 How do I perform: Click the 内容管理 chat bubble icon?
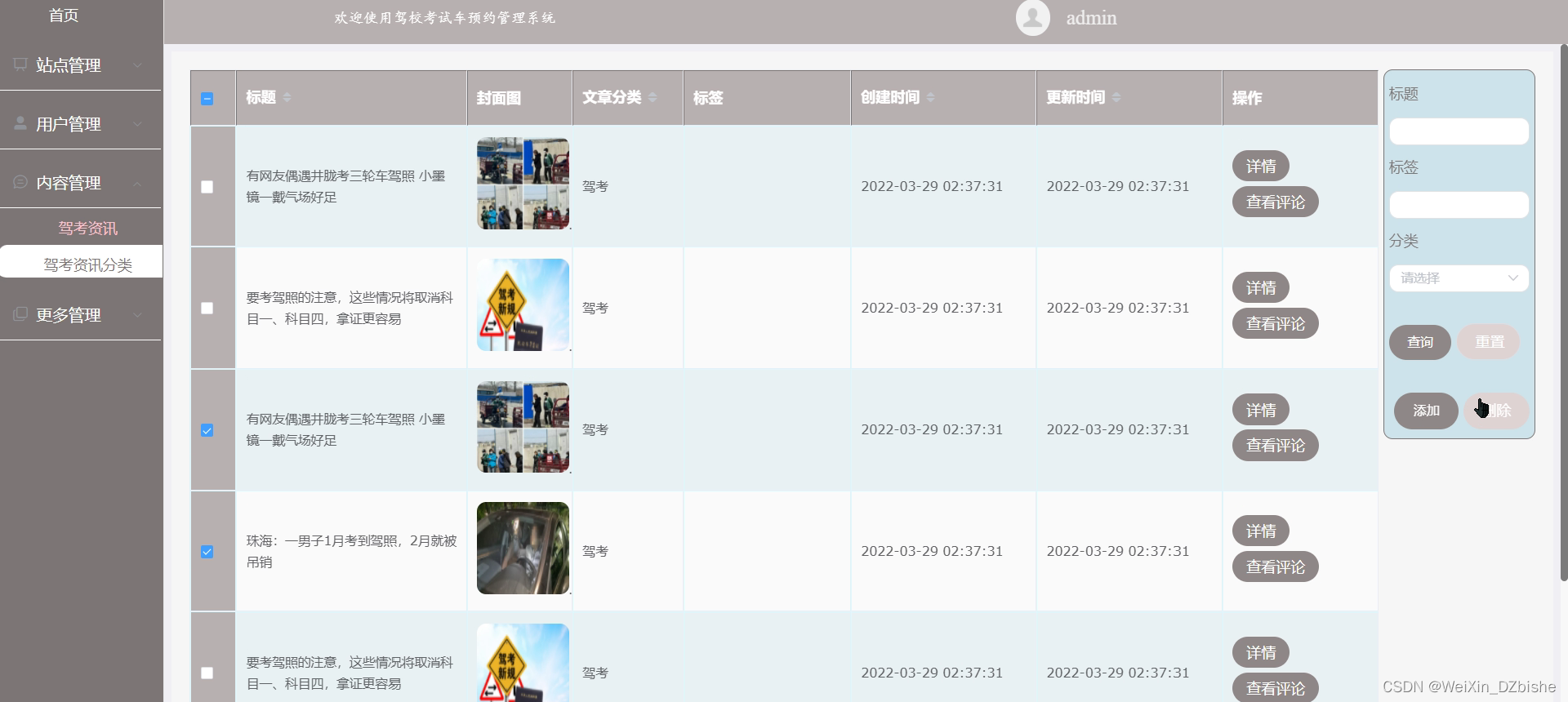point(20,182)
